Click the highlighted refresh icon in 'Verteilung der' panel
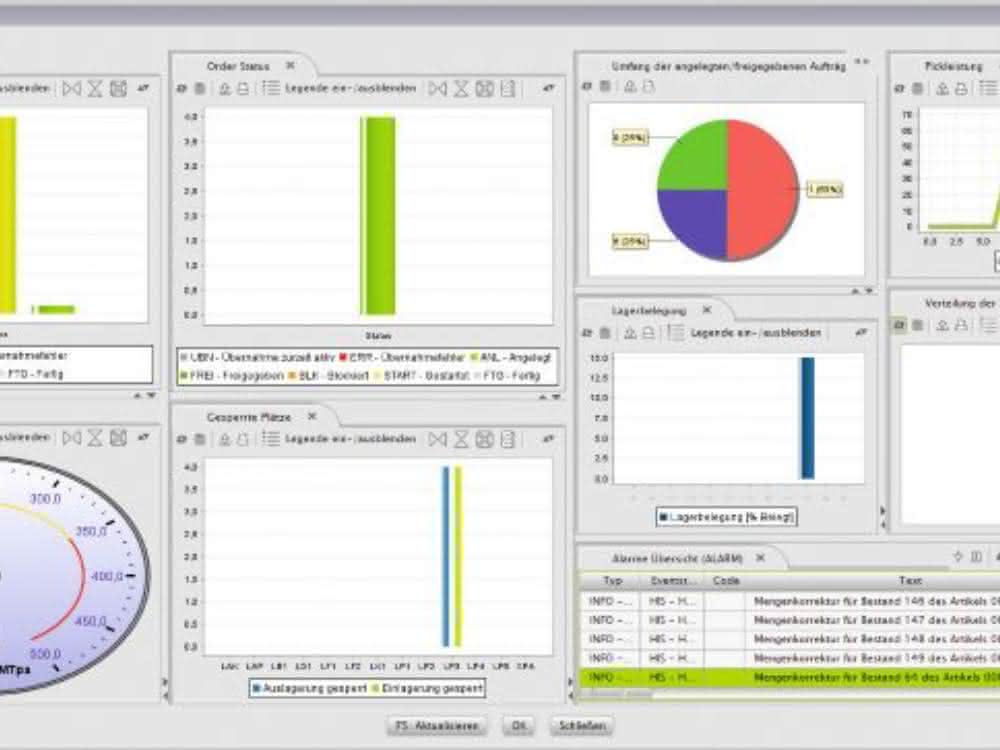 (x=899, y=325)
